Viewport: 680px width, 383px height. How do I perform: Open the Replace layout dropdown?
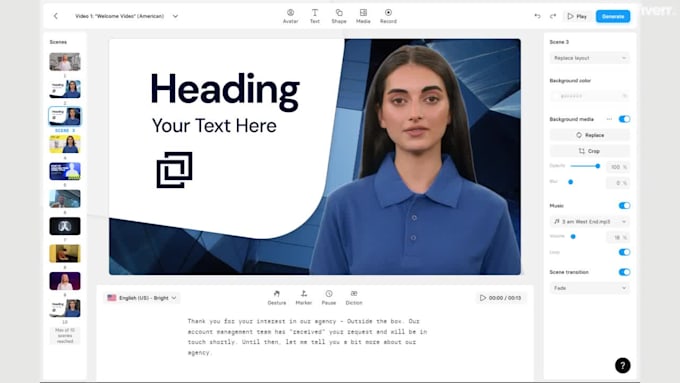point(590,58)
